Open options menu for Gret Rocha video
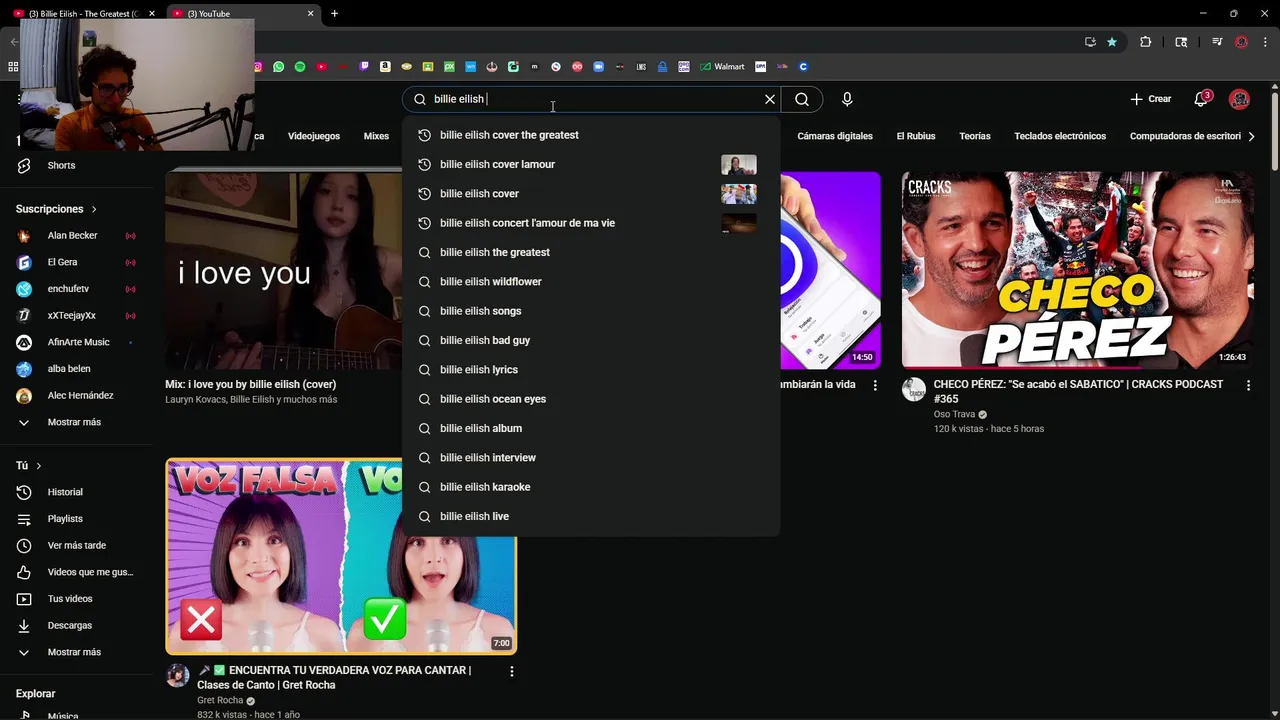 coord(511,672)
